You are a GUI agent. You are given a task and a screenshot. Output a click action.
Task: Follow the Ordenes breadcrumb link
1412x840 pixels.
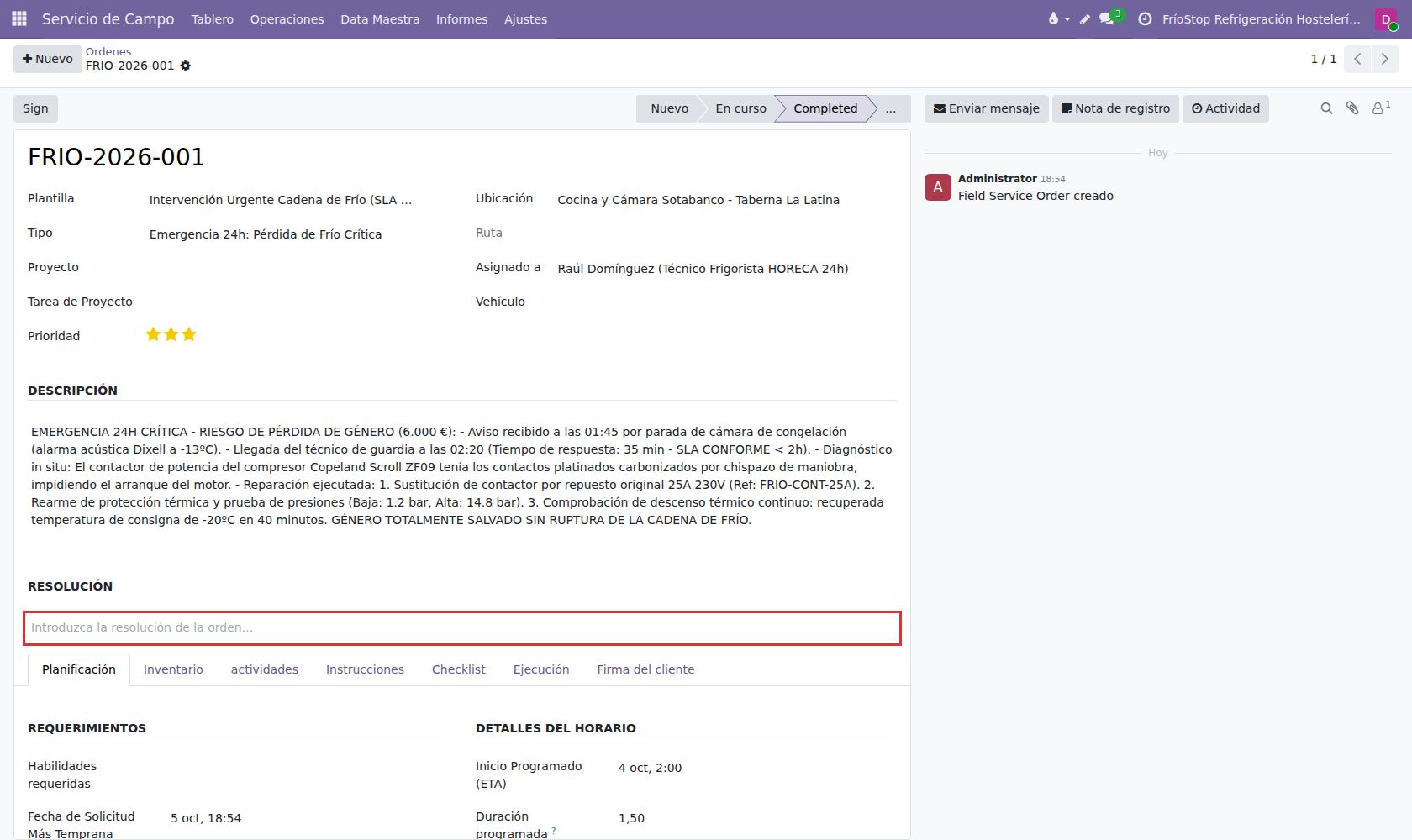[108, 51]
